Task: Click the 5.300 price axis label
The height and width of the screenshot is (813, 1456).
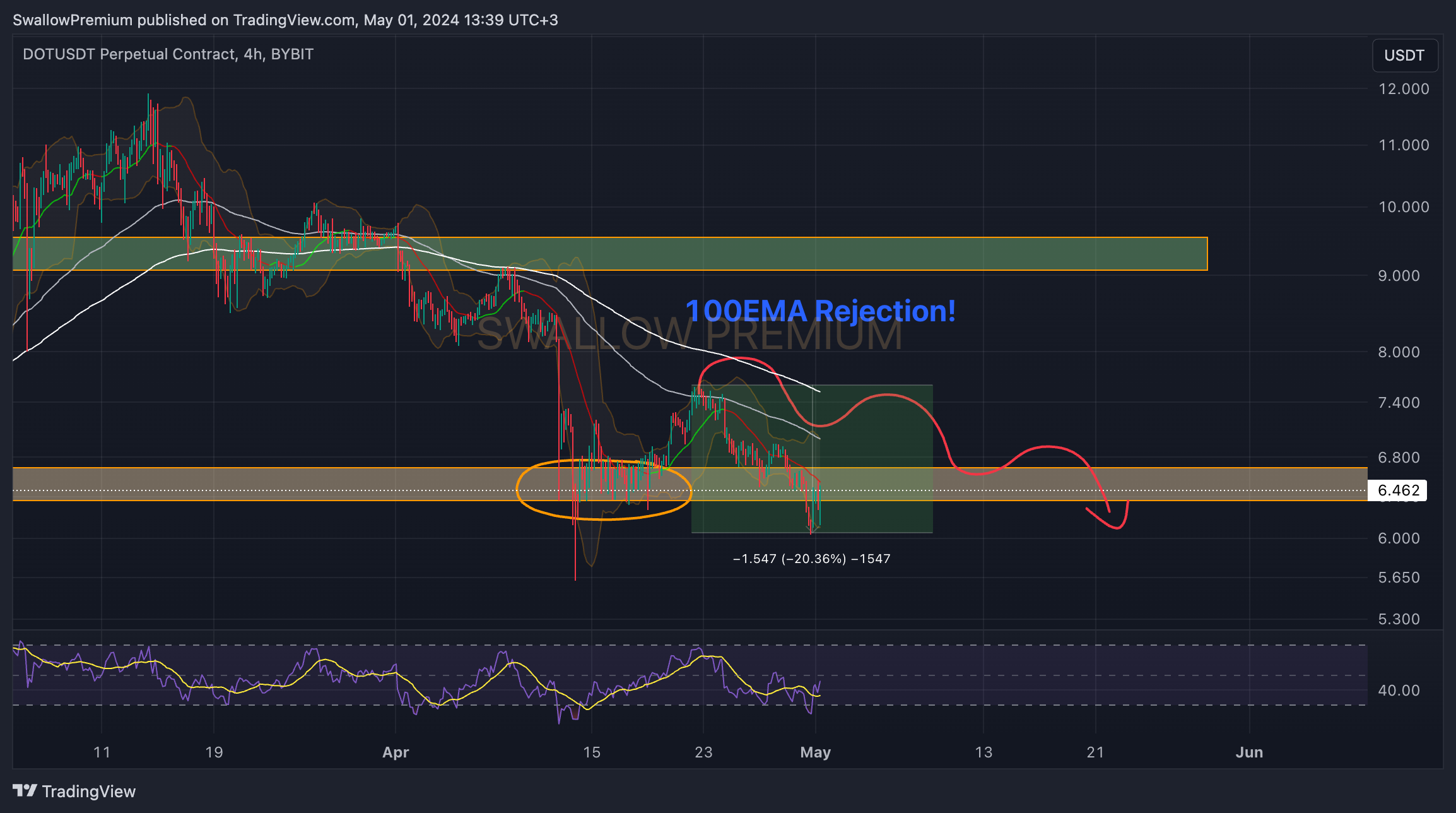Action: [x=1399, y=619]
